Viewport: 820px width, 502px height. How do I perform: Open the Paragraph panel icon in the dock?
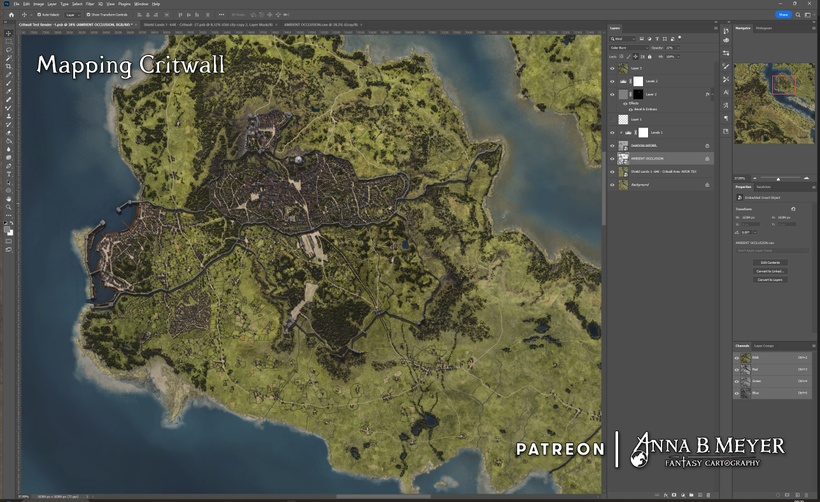tap(726, 119)
